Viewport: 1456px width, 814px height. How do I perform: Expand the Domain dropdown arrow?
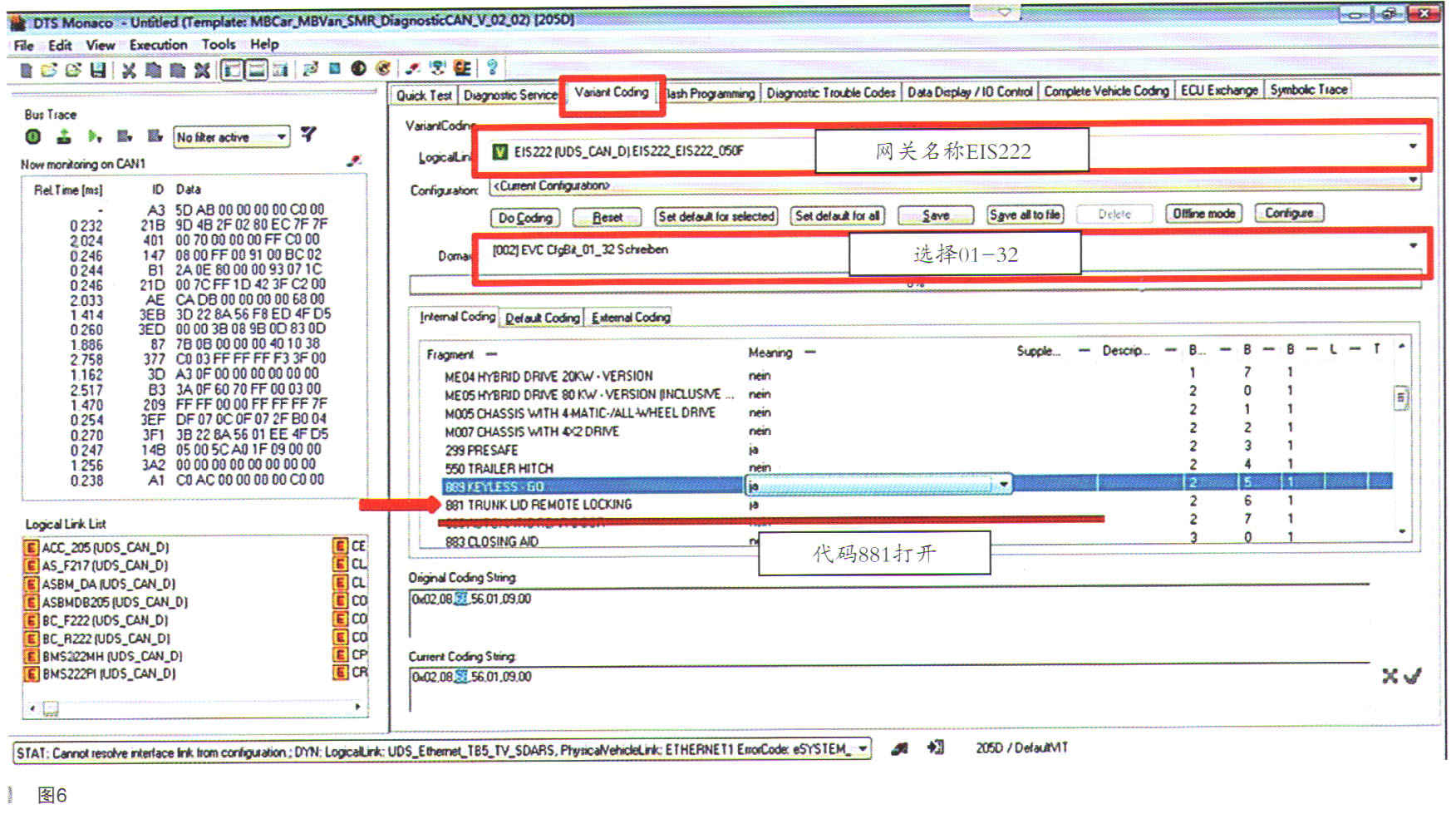(x=1413, y=245)
